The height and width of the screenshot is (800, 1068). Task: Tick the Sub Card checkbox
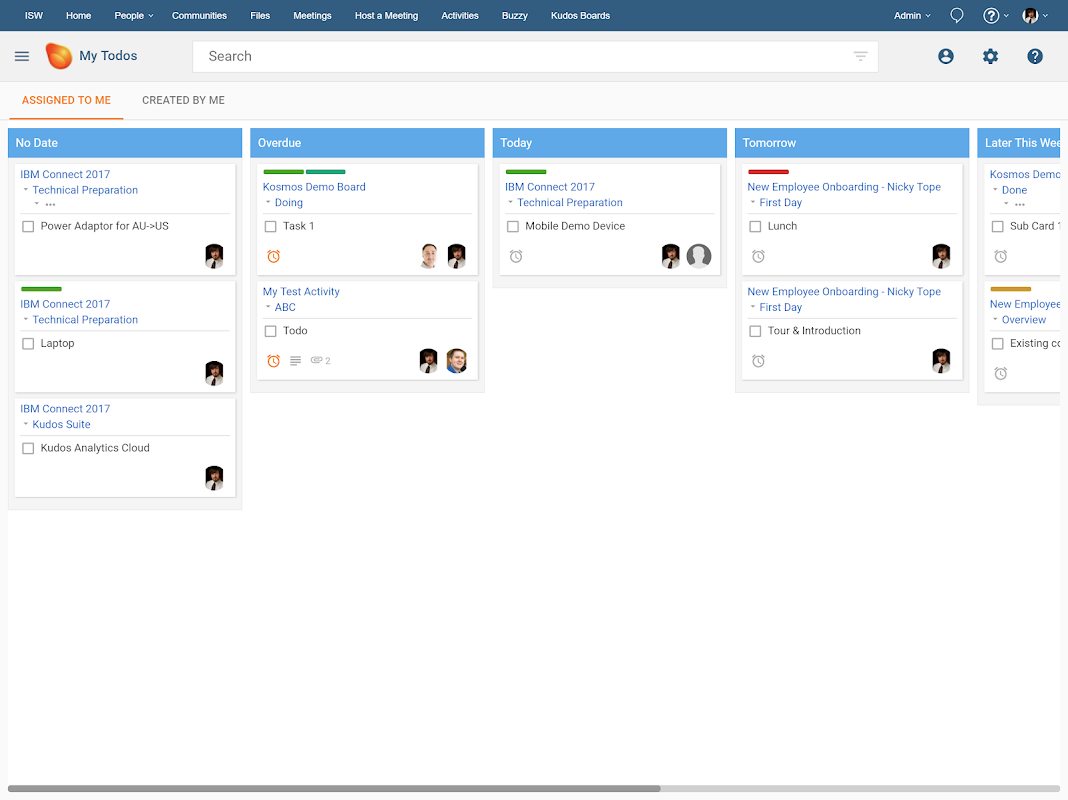tap(998, 226)
